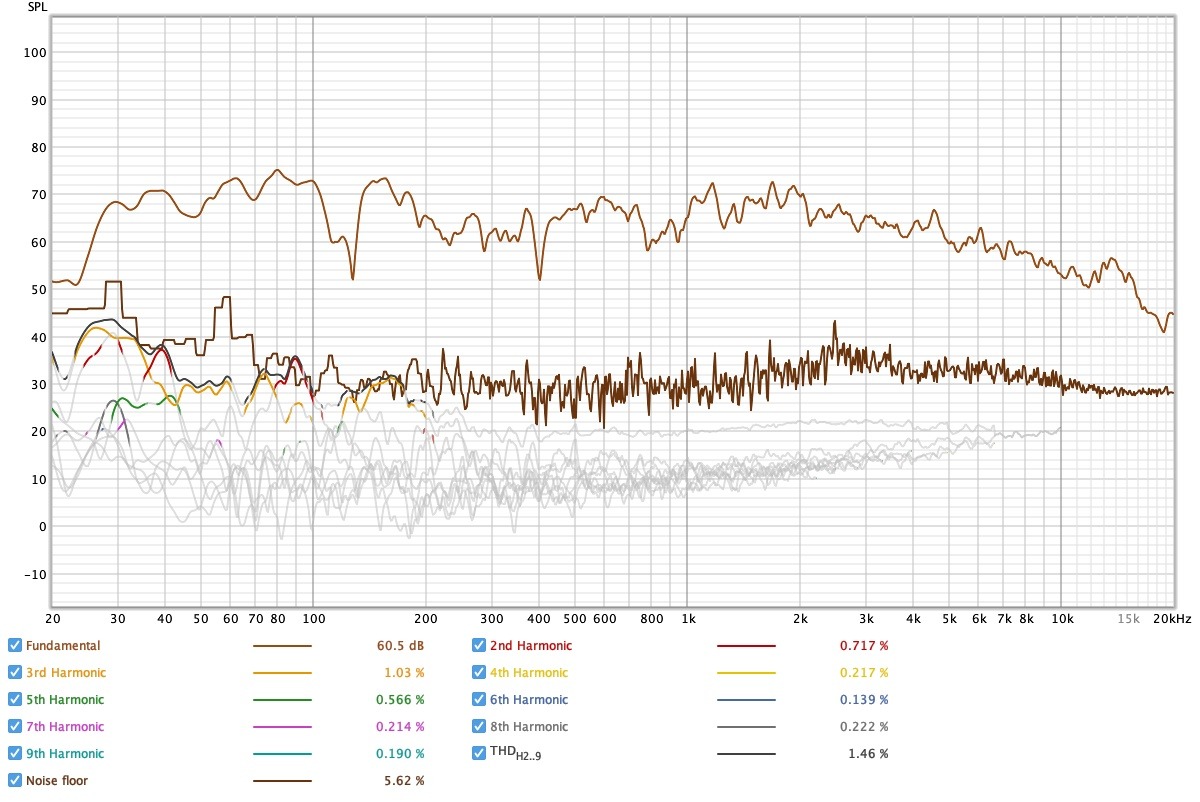
Task: Click the THD black line sample
Action: (x=746, y=754)
